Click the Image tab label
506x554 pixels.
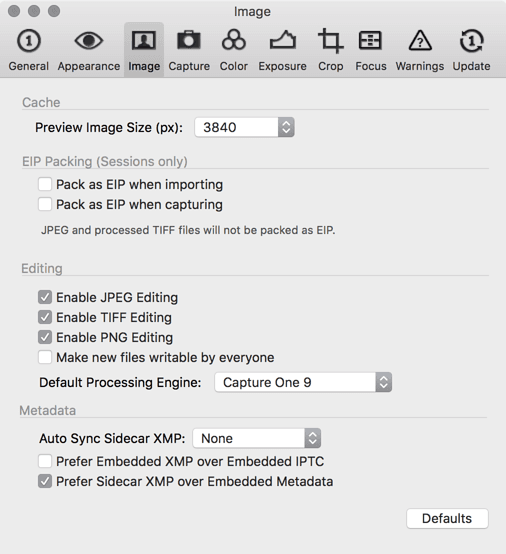click(x=144, y=66)
